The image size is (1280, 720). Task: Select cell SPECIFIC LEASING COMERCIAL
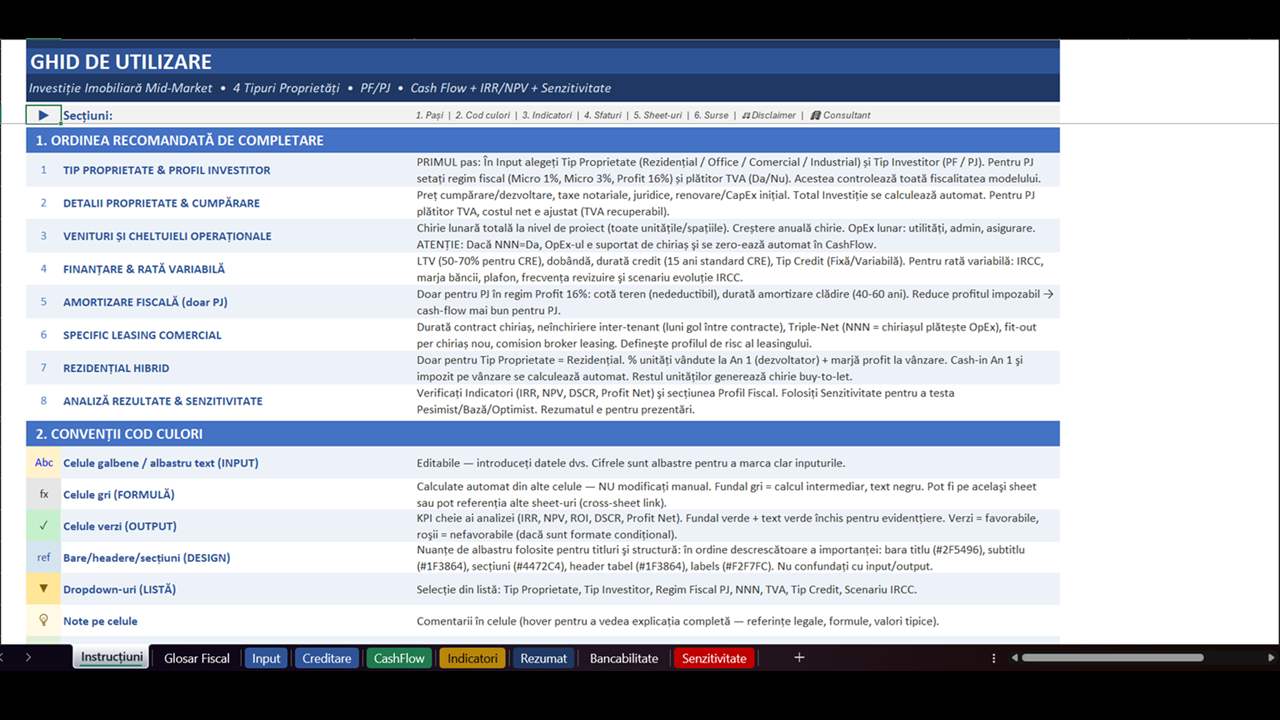point(238,335)
